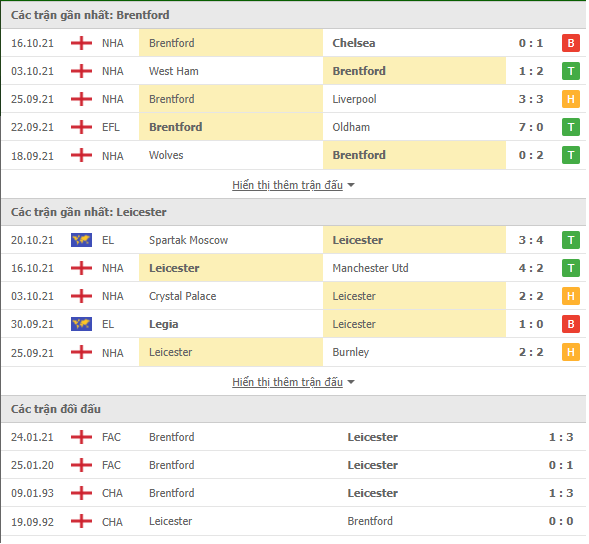
Task: Click the green T badge for West Ham match
Action: [x=570, y=71]
